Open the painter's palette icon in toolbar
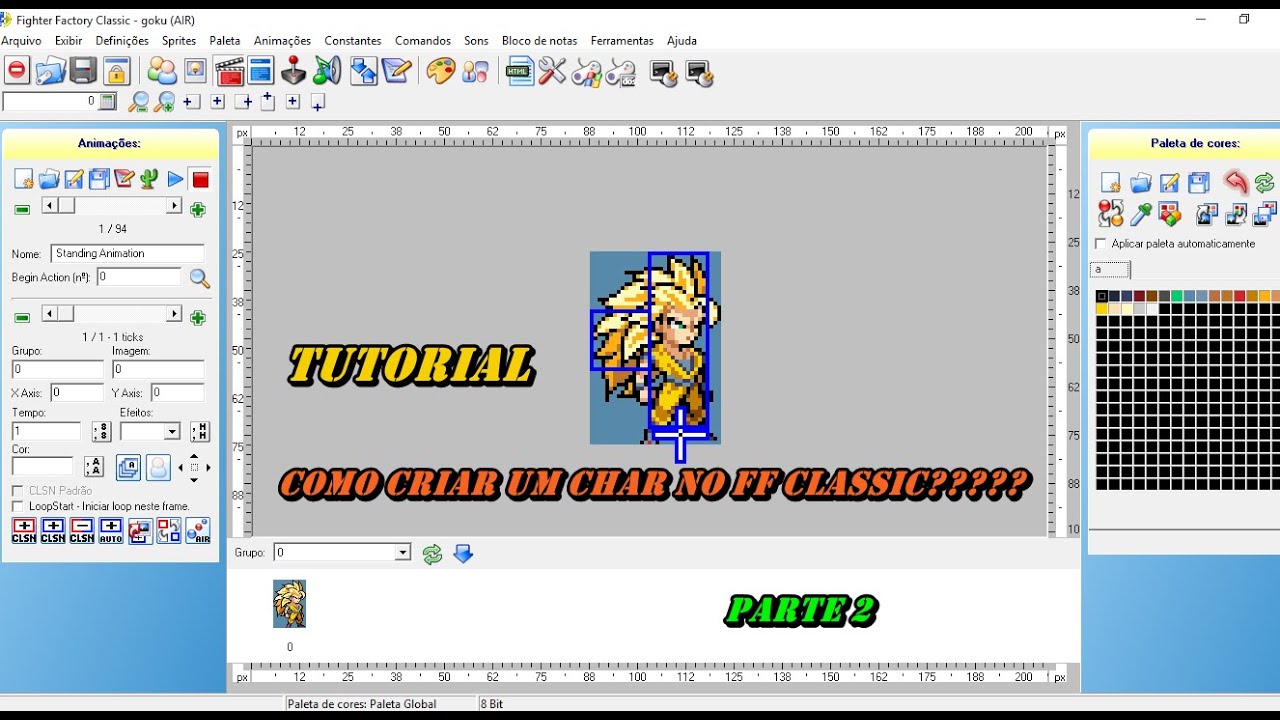The width and height of the screenshot is (1280, 720). click(x=440, y=71)
